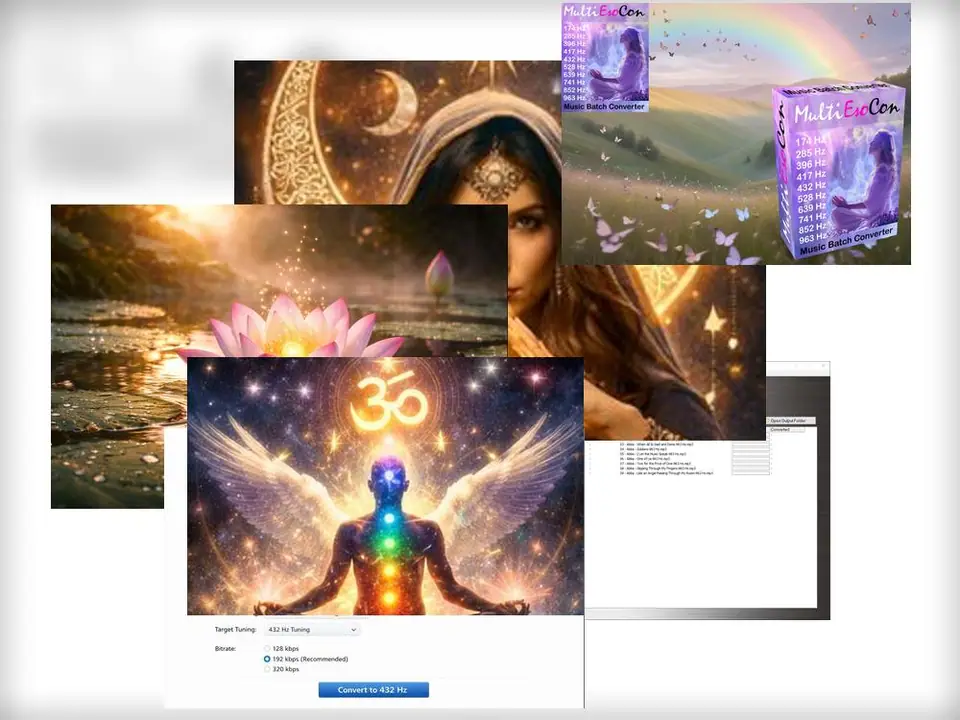Click the Open Output Folder button
This screenshot has width=960, height=720.
point(792,421)
